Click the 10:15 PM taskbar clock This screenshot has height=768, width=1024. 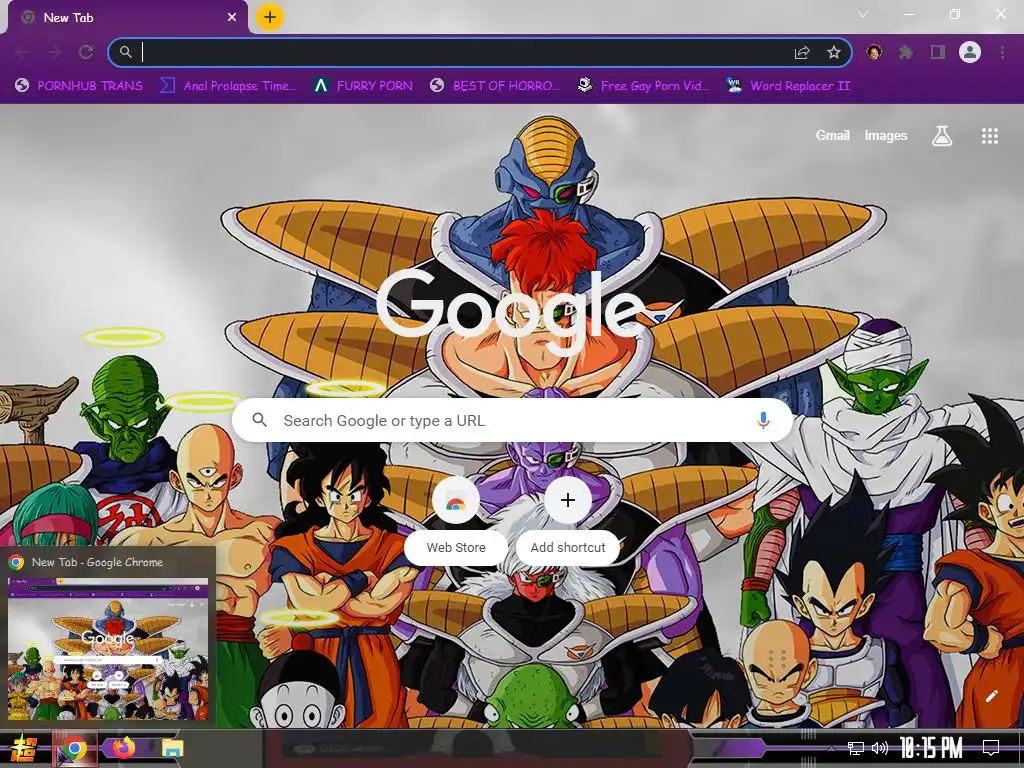point(931,748)
